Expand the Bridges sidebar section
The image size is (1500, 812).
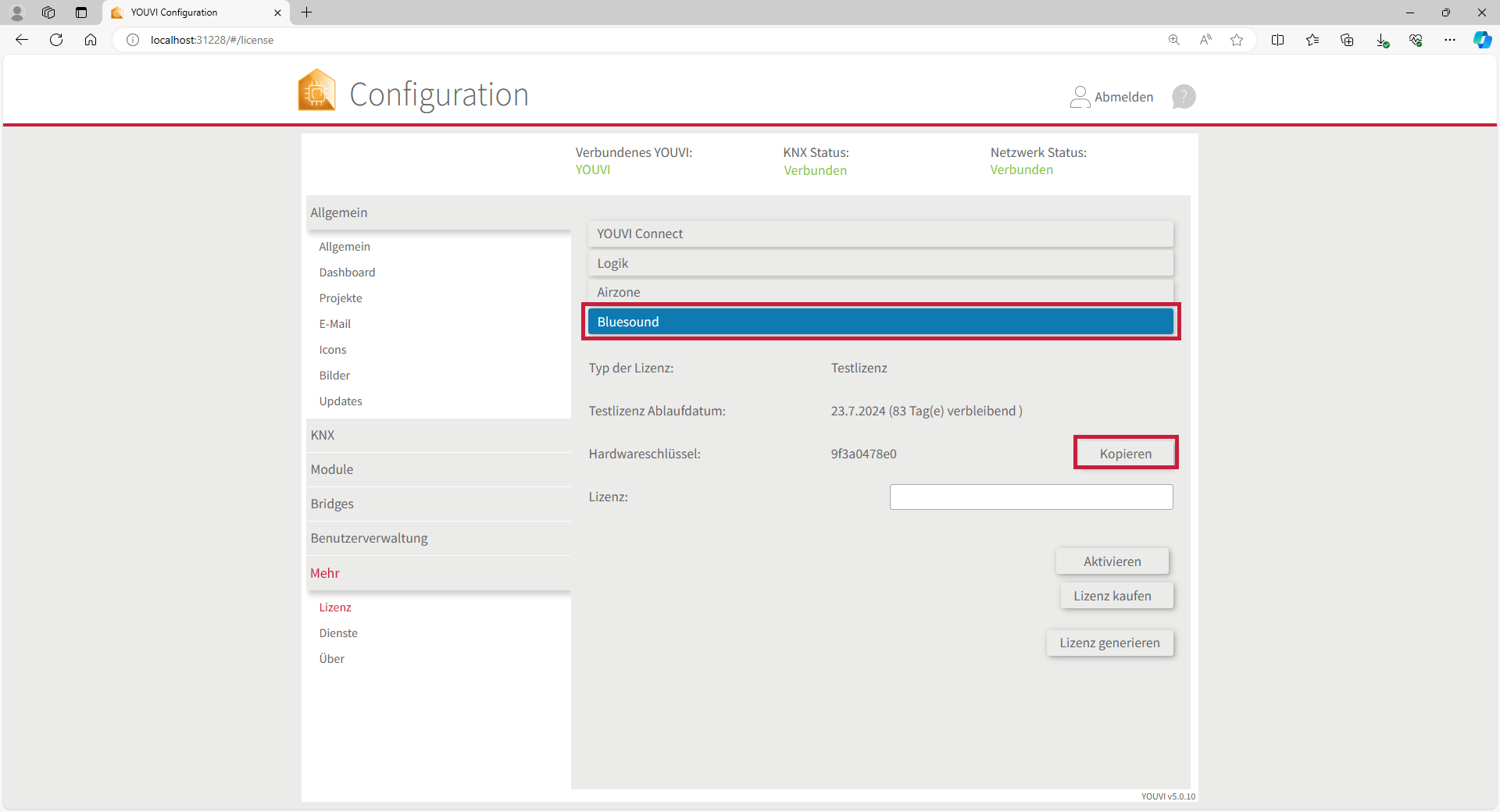(x=332, y=504)
